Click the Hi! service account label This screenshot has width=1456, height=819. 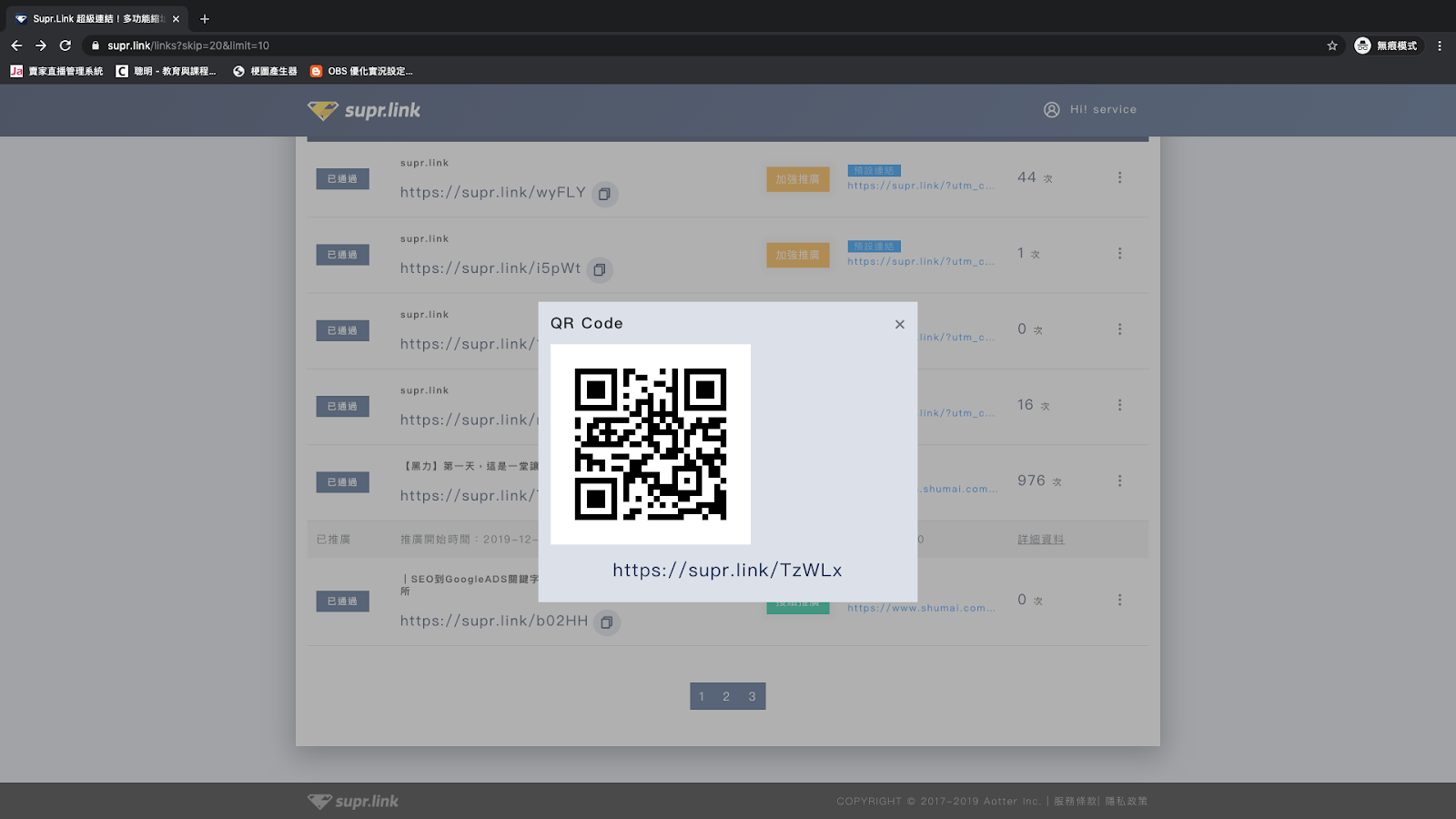(x=1103, y=109)
